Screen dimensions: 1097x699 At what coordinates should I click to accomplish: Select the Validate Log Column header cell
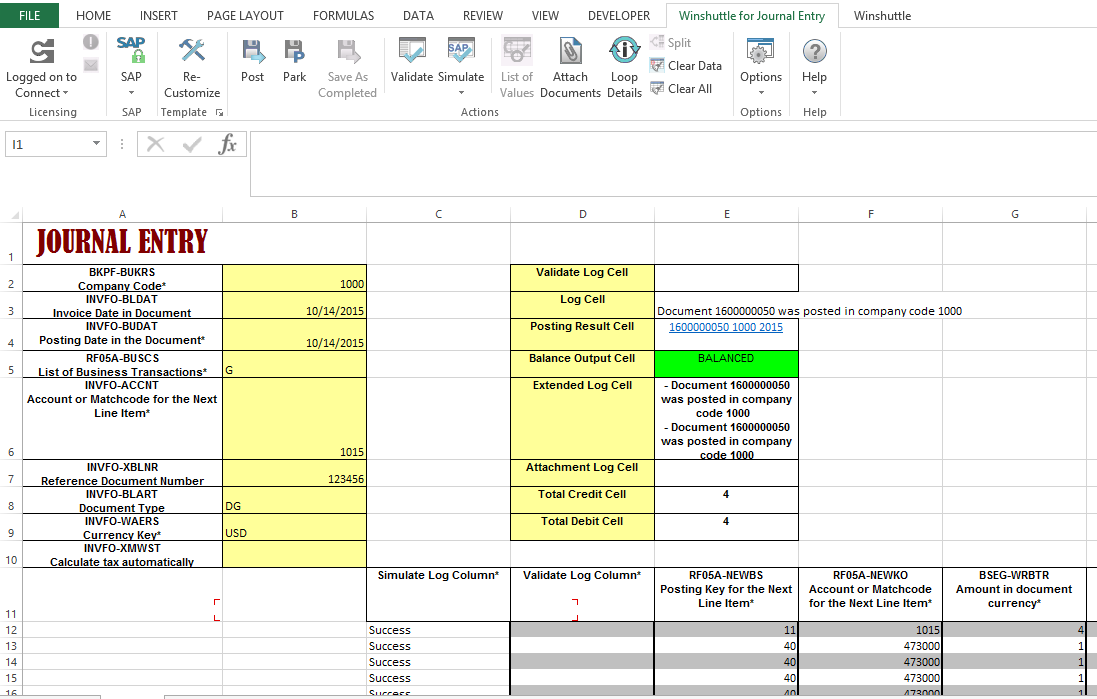[x=582, y=594]
